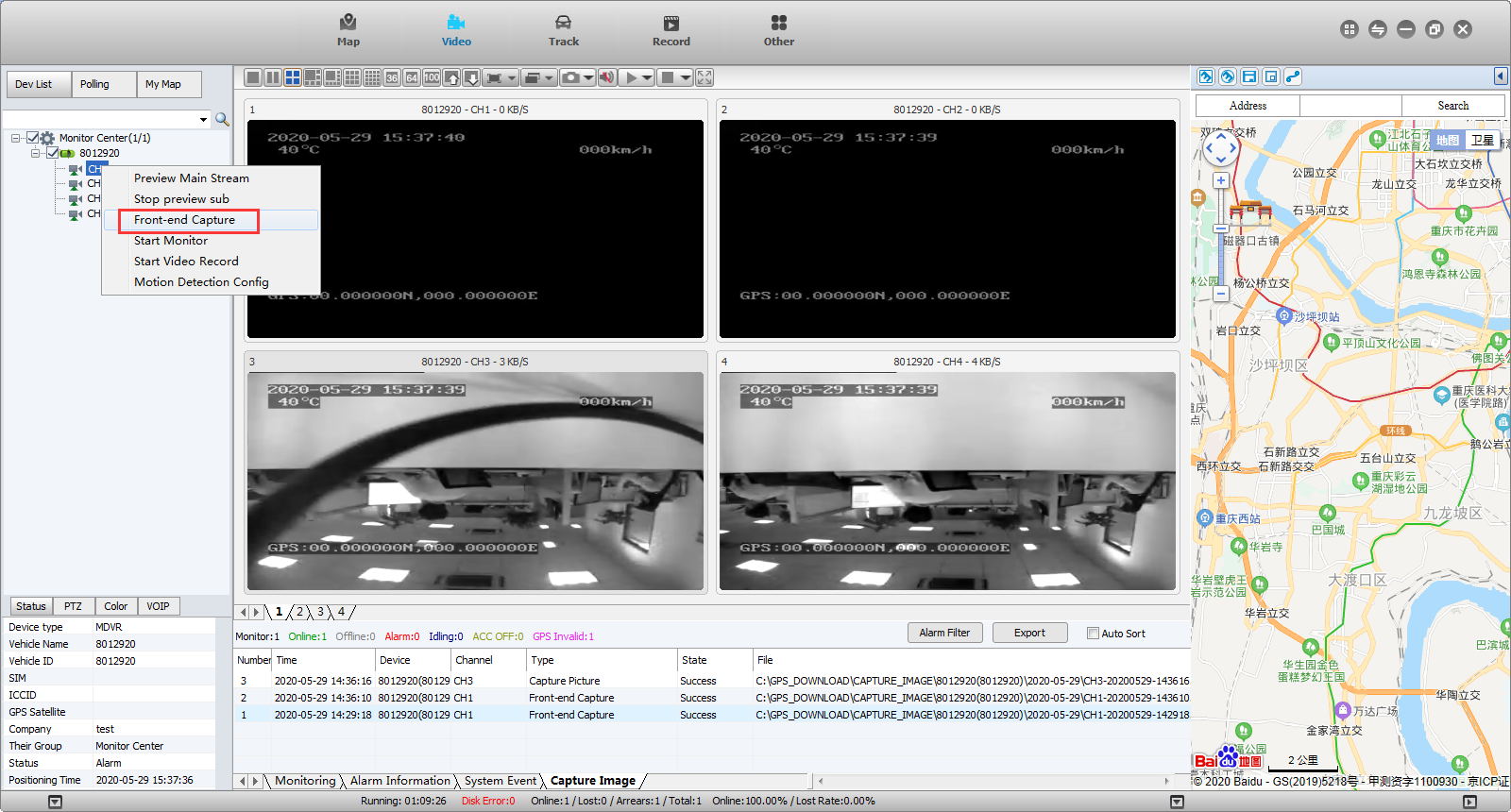
Task: Click the Alarm Filter button
Action: pos(944,633)
